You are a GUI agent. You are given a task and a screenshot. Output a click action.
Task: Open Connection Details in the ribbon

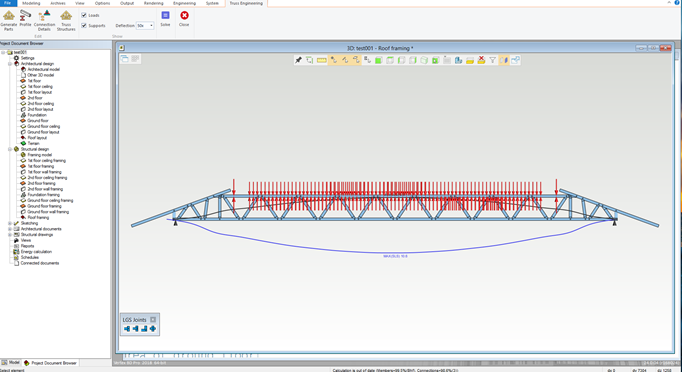(44, 20)
